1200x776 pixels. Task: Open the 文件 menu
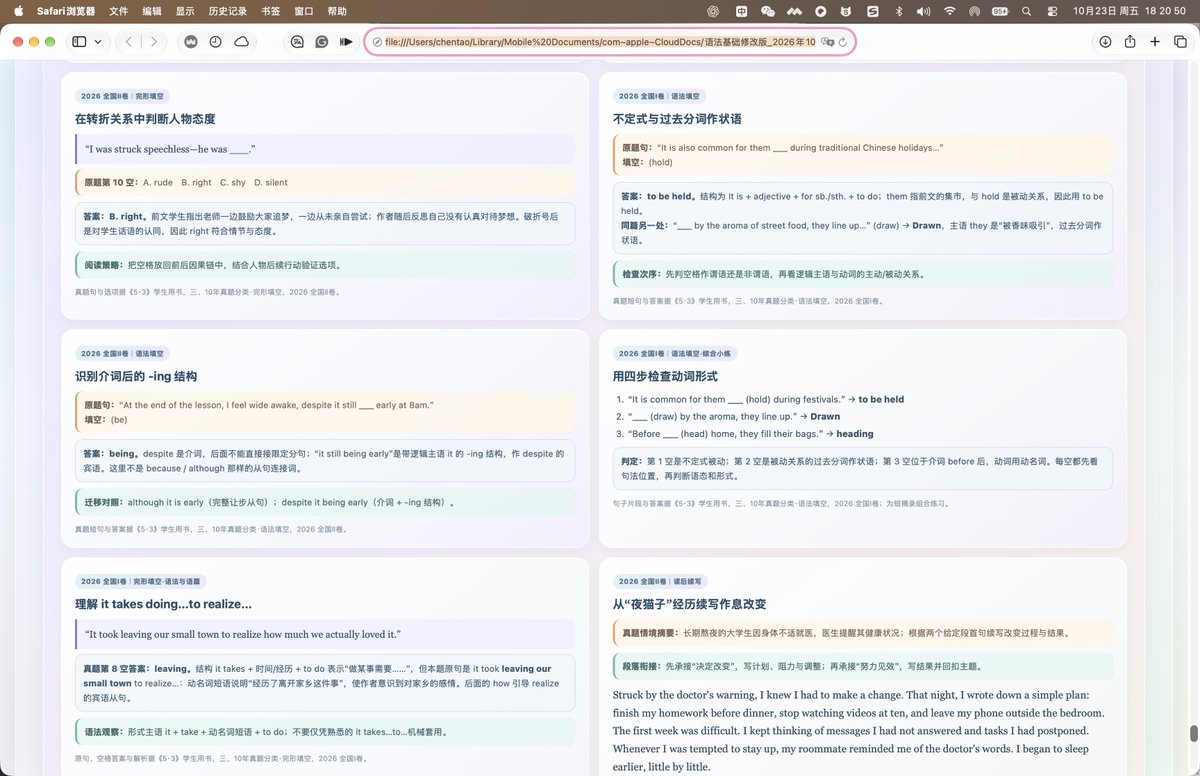pos(118,11)
